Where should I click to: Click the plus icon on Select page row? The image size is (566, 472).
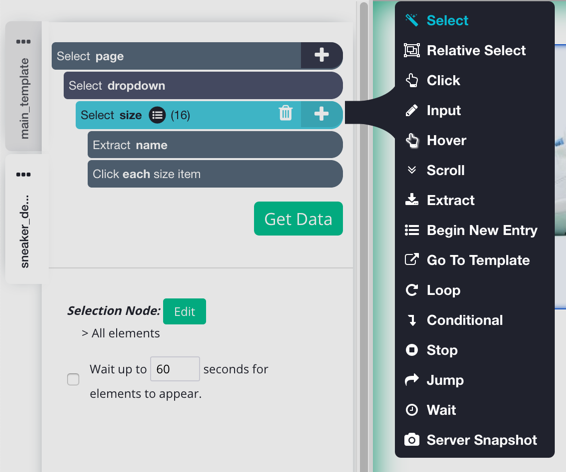321,55
